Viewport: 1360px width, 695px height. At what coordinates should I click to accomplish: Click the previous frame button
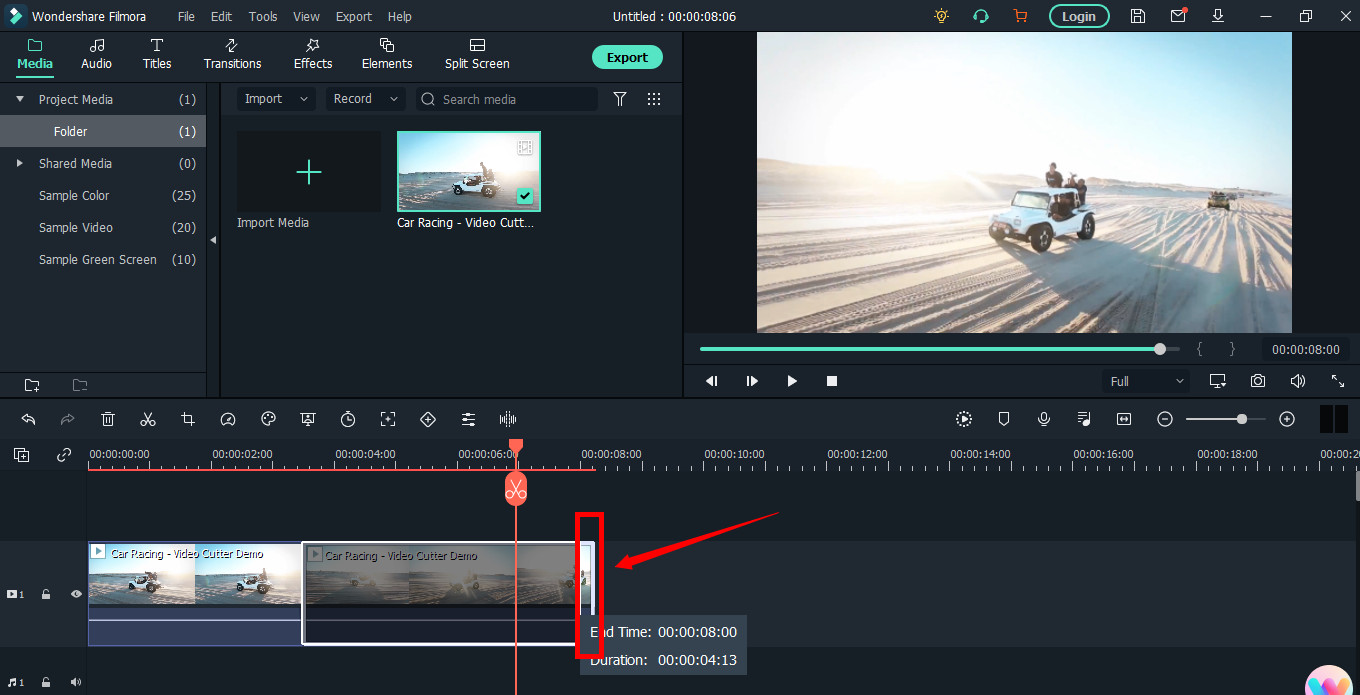712,381
